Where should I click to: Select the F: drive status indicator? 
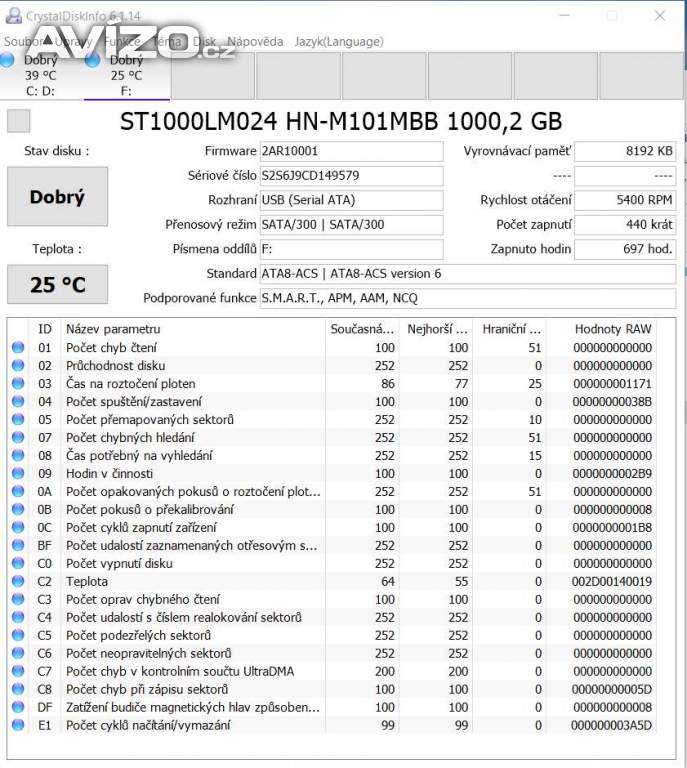[x=126, y=75]
